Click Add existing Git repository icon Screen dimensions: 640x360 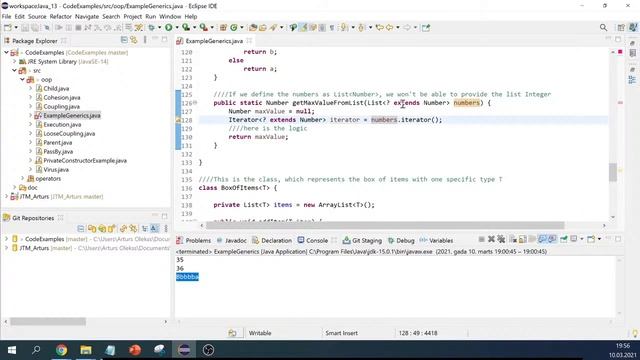point(92,229)
